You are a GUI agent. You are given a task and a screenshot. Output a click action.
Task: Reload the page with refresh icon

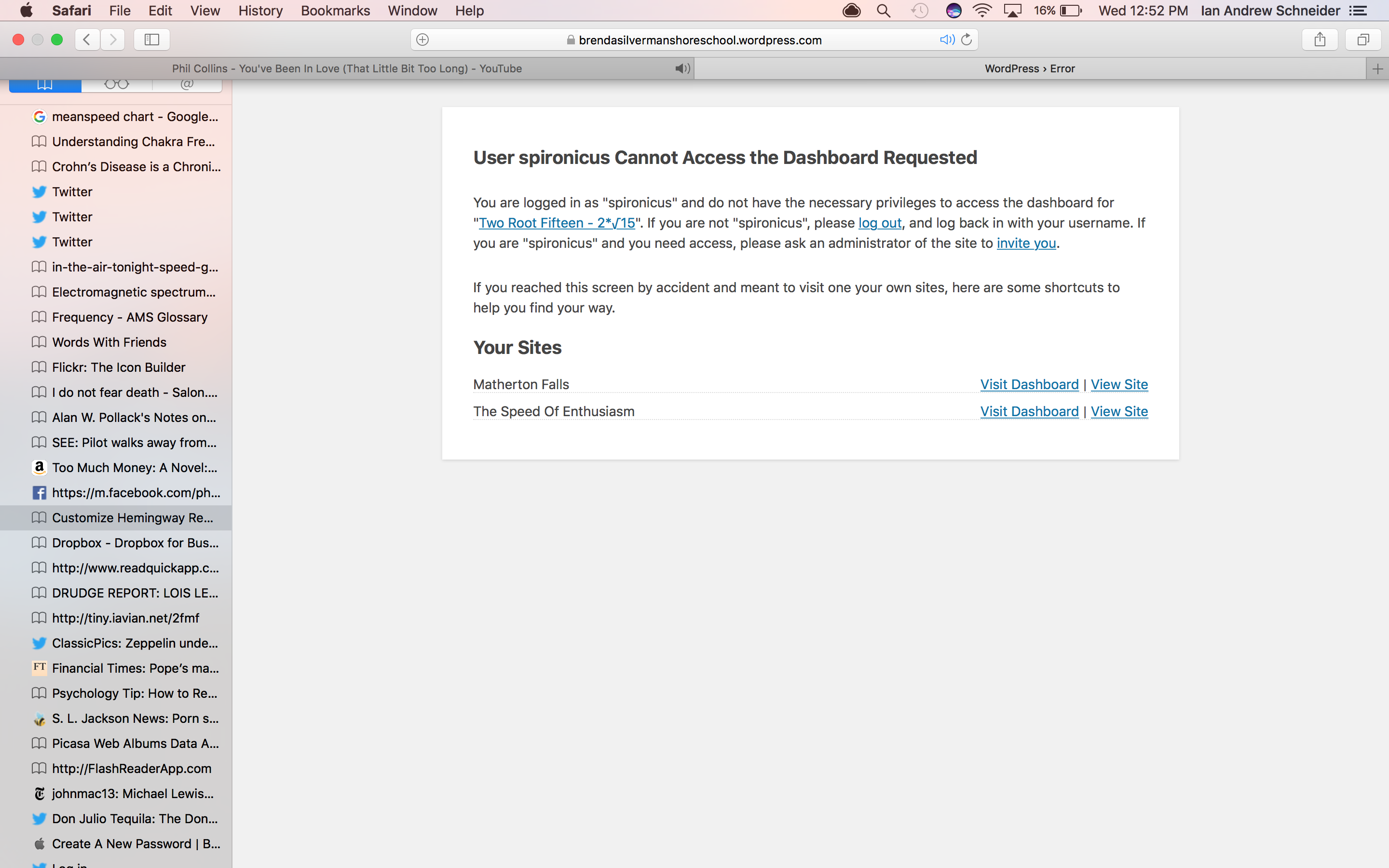click(967, 40)
